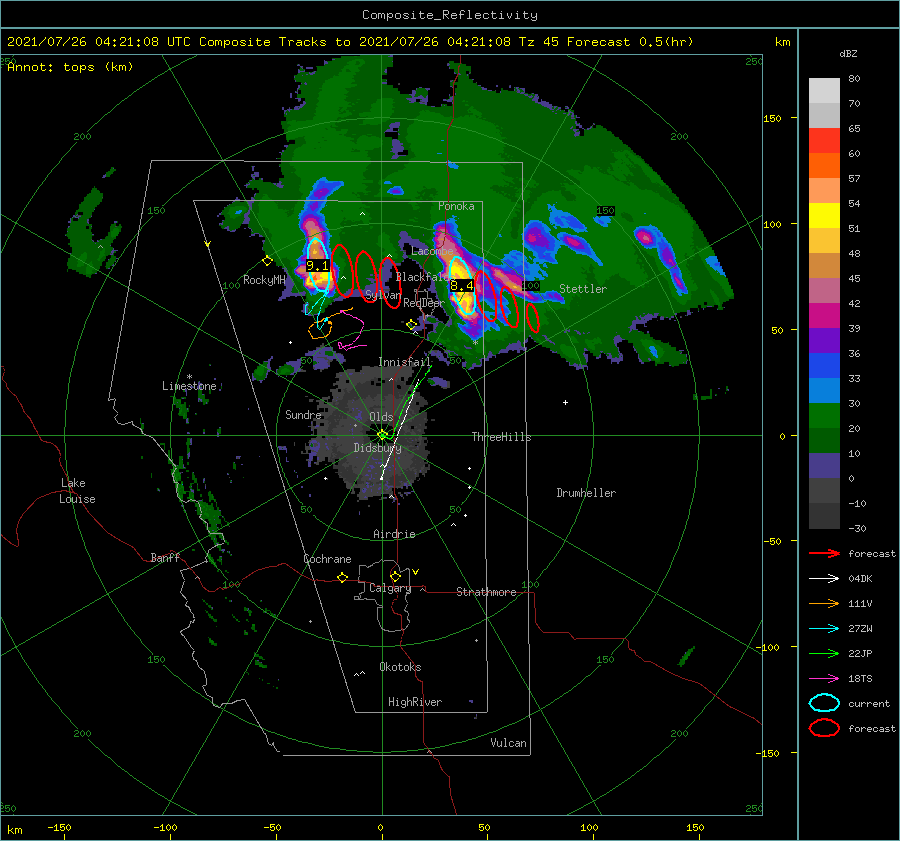900x841 pixels.
Task: Click the red forecast ellipse legend symbol
Action: (824, 728)
